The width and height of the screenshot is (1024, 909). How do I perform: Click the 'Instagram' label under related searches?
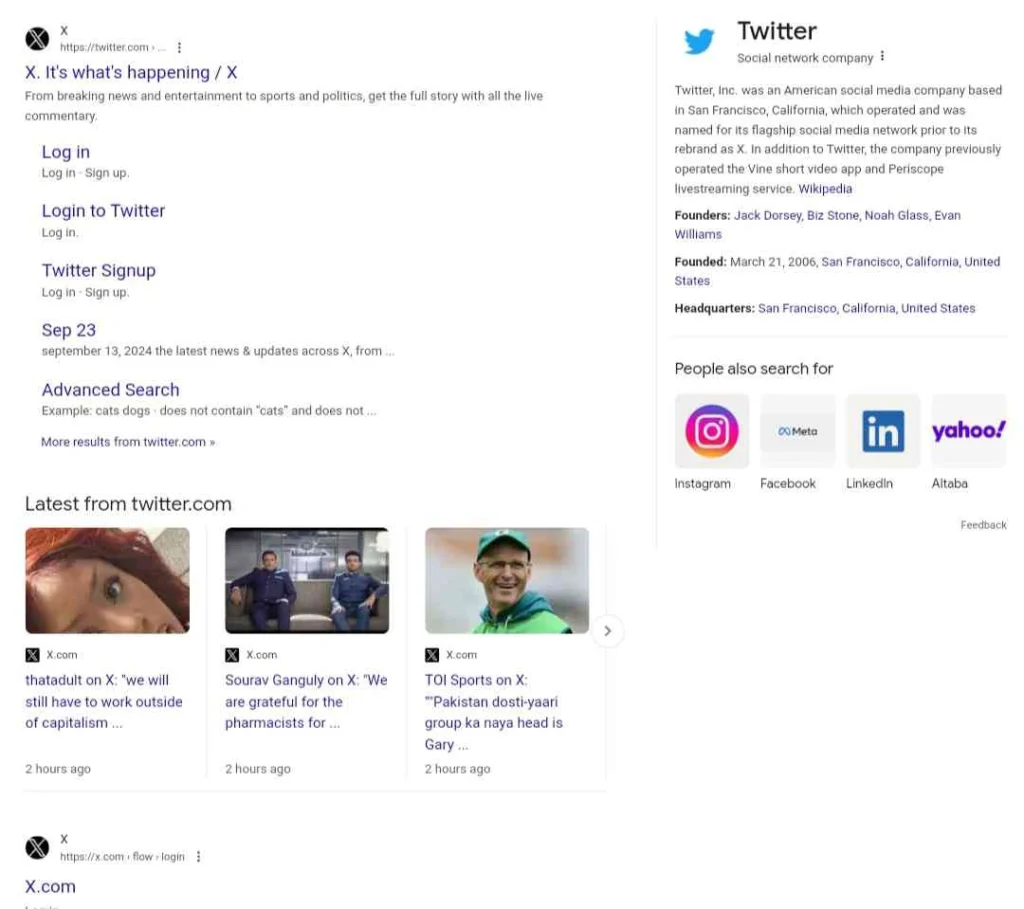point(703,484)
